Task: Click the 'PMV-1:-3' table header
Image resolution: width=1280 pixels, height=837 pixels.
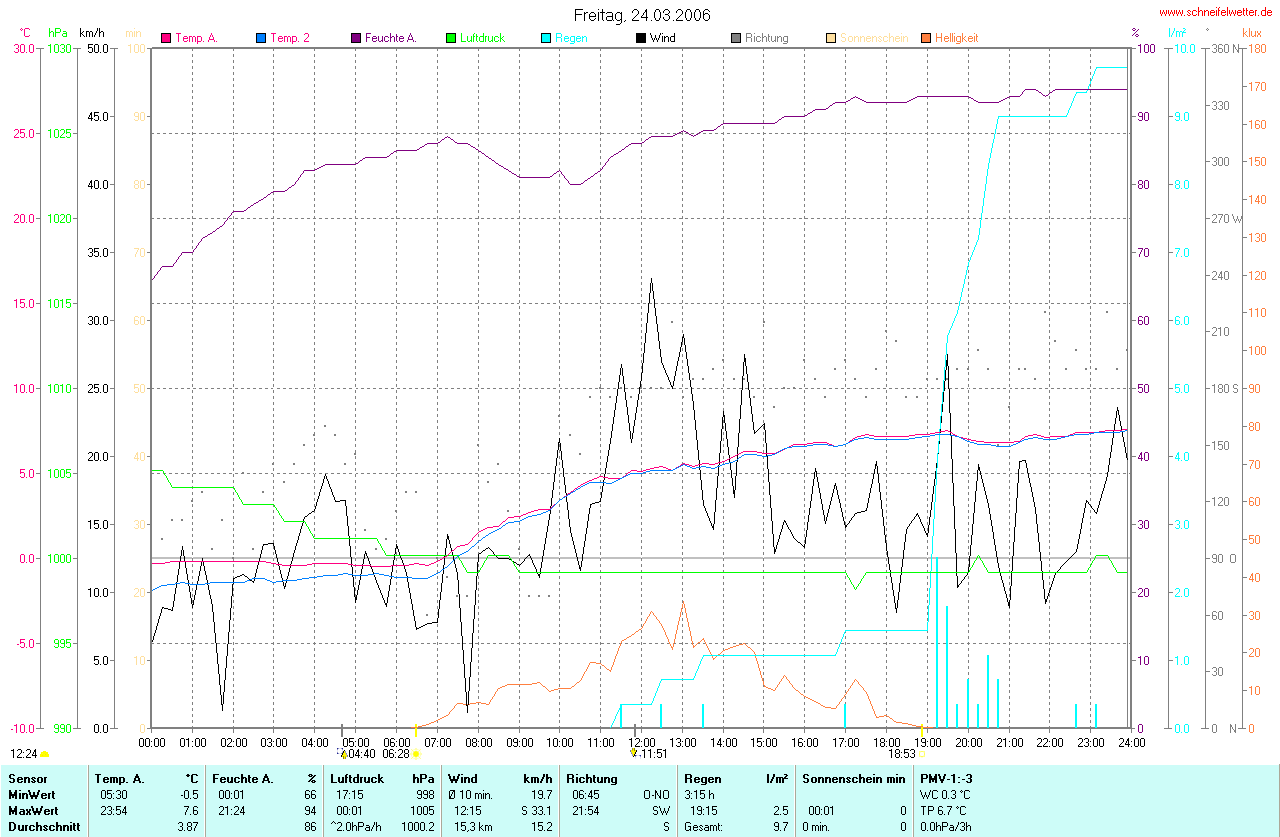Action: (948, 778)
